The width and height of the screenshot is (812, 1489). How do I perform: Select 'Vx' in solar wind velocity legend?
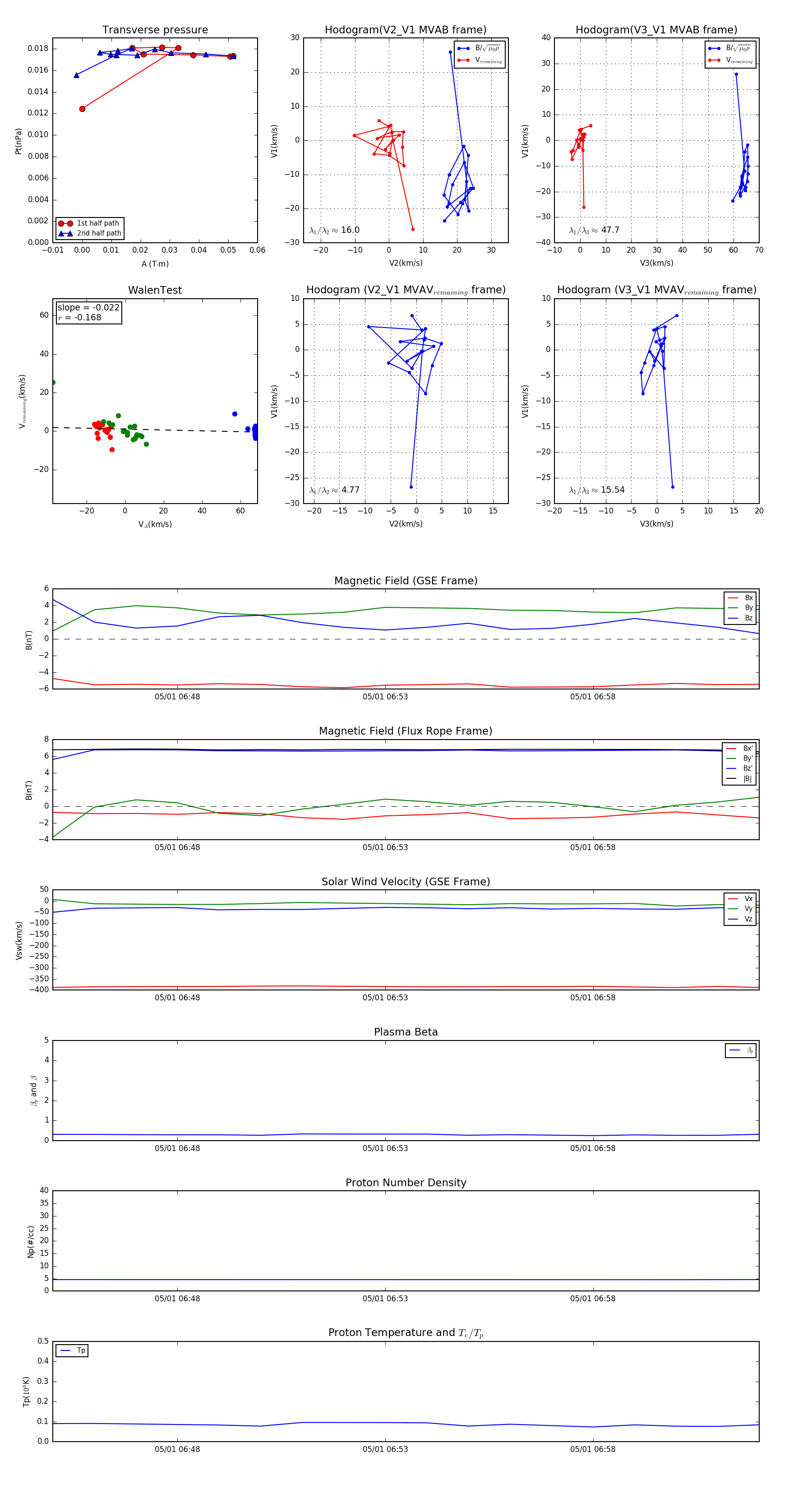click(x=741, y=898)
